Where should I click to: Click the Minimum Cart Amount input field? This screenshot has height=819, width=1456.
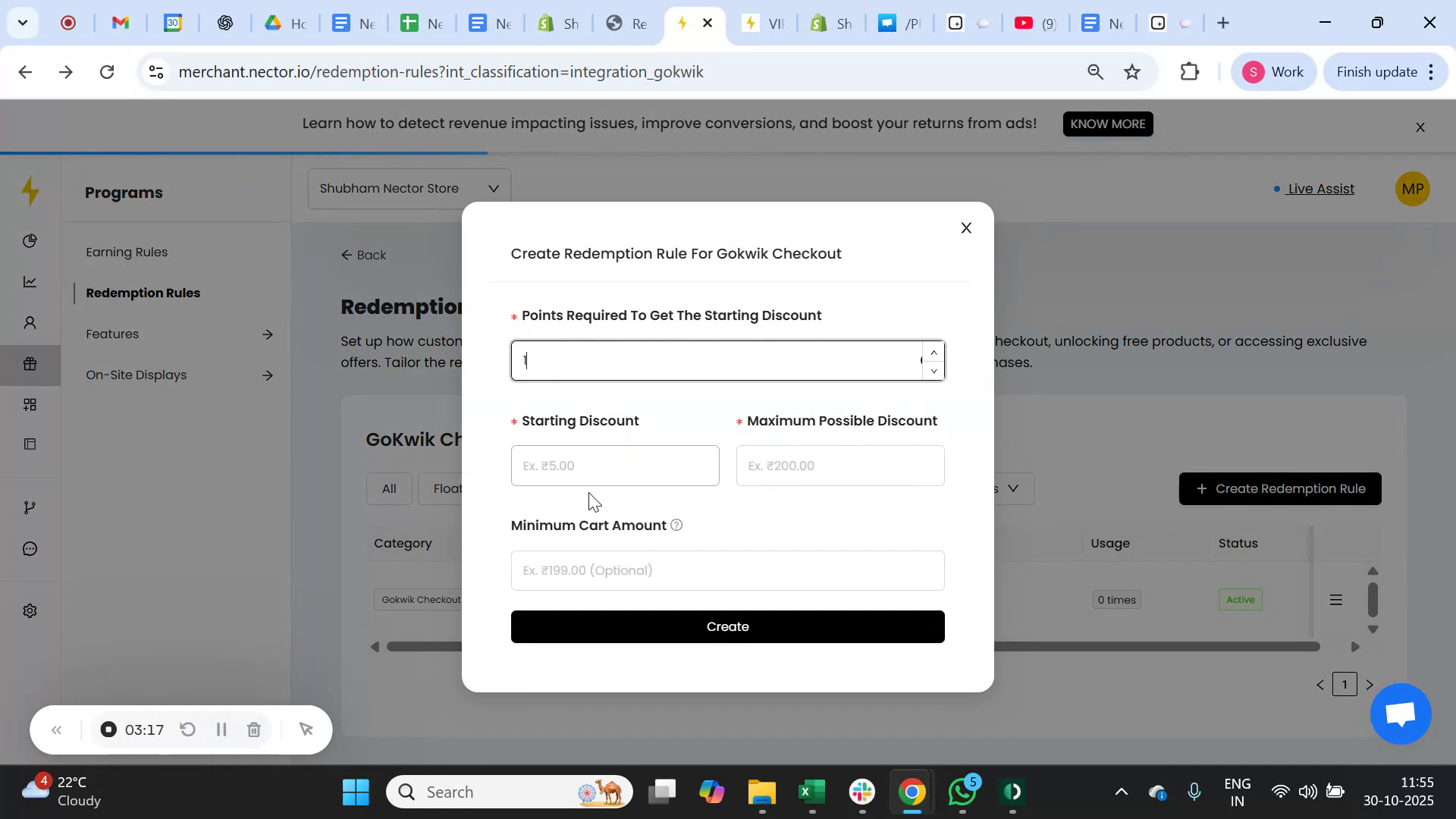(726, 570)
